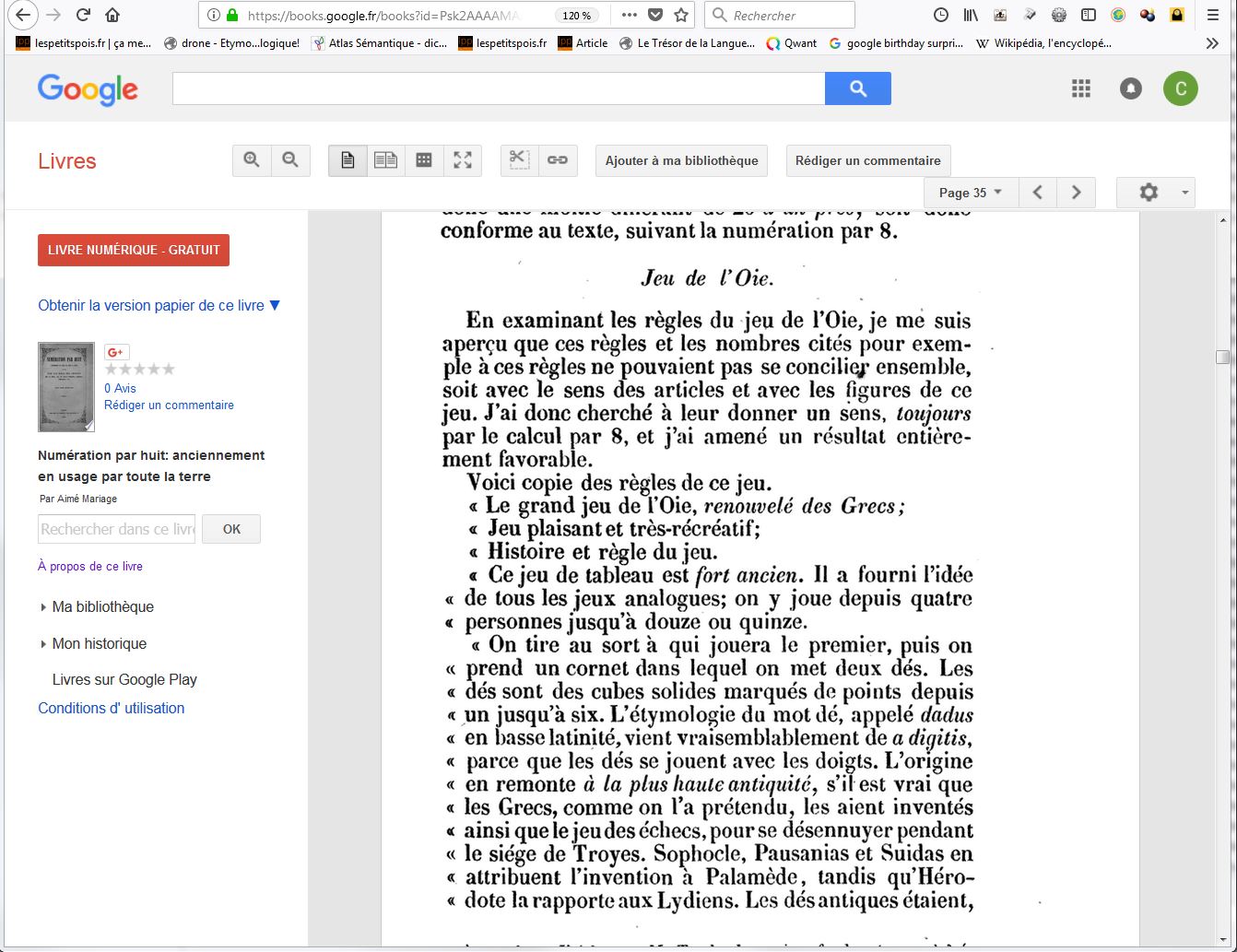Viewport: 1237px width, 952px height.
Task: Show thumbnail grid view of pages
Action: pos(424,160)
